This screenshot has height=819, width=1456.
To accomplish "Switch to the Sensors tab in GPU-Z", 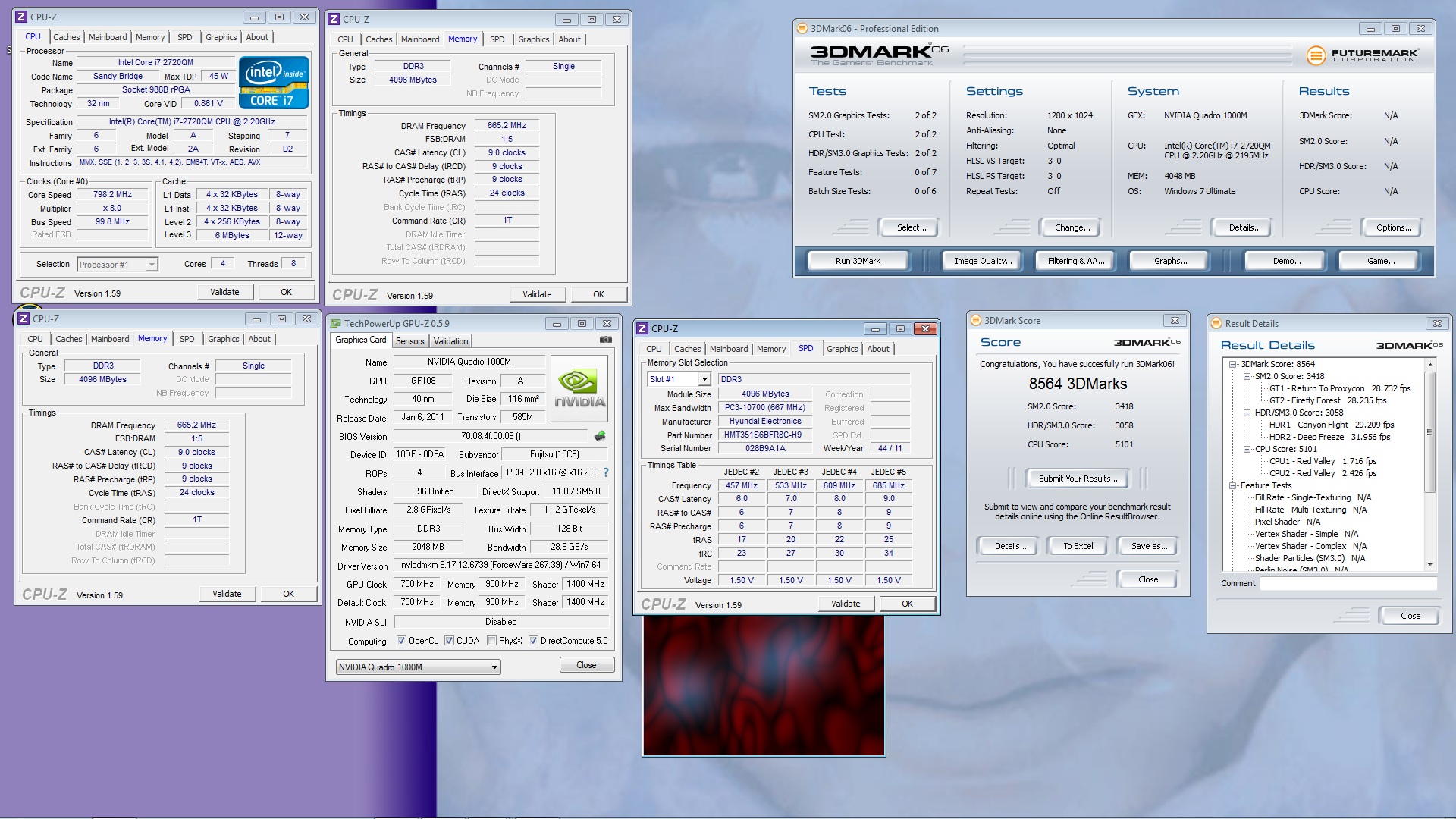I will point(409,341).
